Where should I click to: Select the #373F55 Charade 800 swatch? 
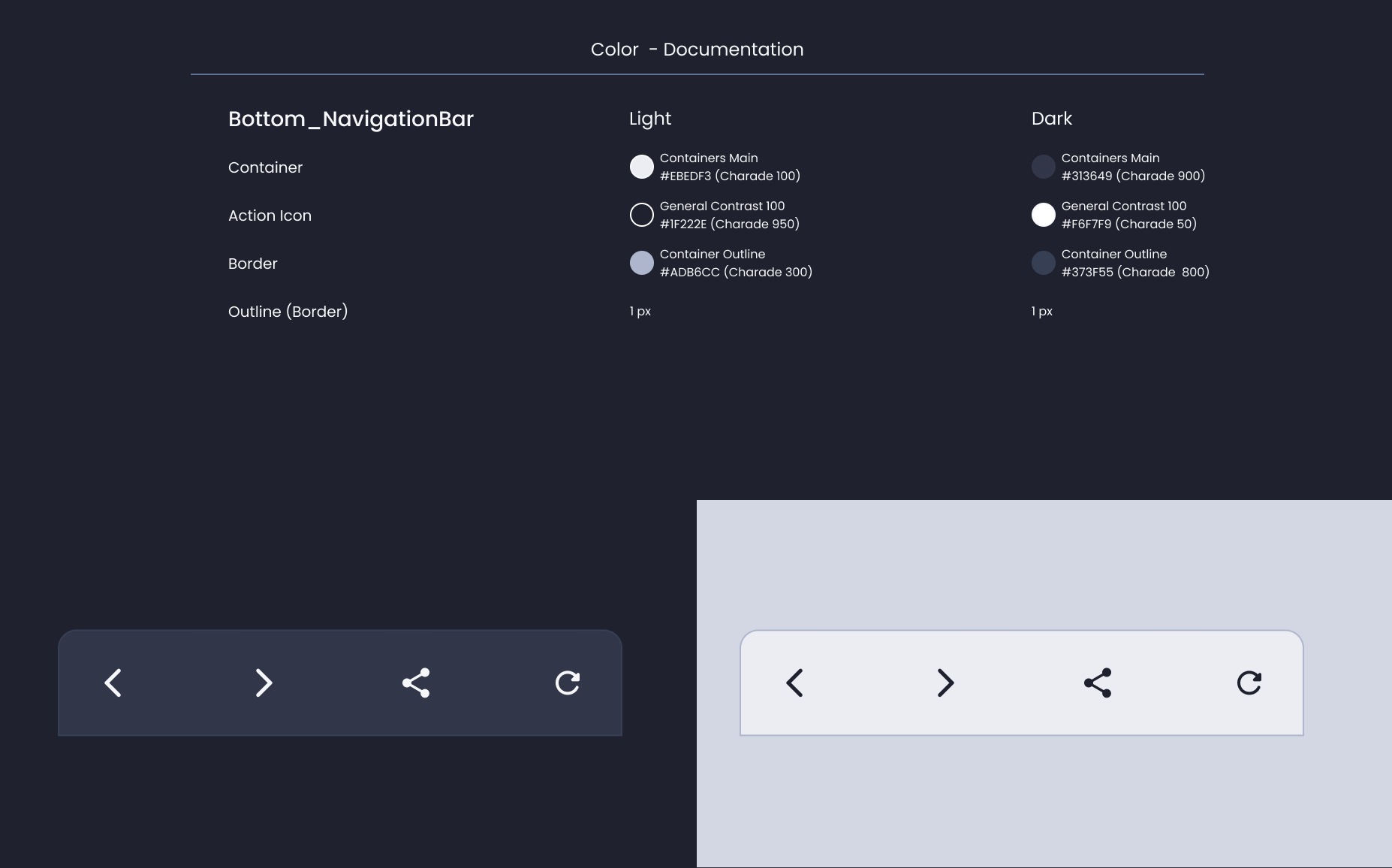pos(1044,263)
